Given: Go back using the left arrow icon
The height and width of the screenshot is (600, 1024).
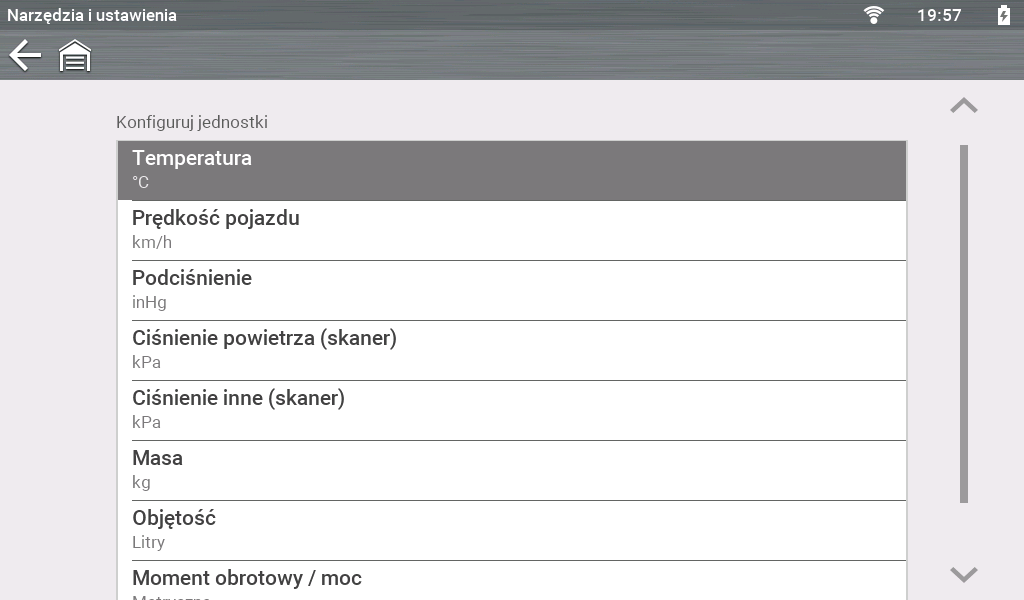Looking at the screenshot, I should [x=25, y=56].
